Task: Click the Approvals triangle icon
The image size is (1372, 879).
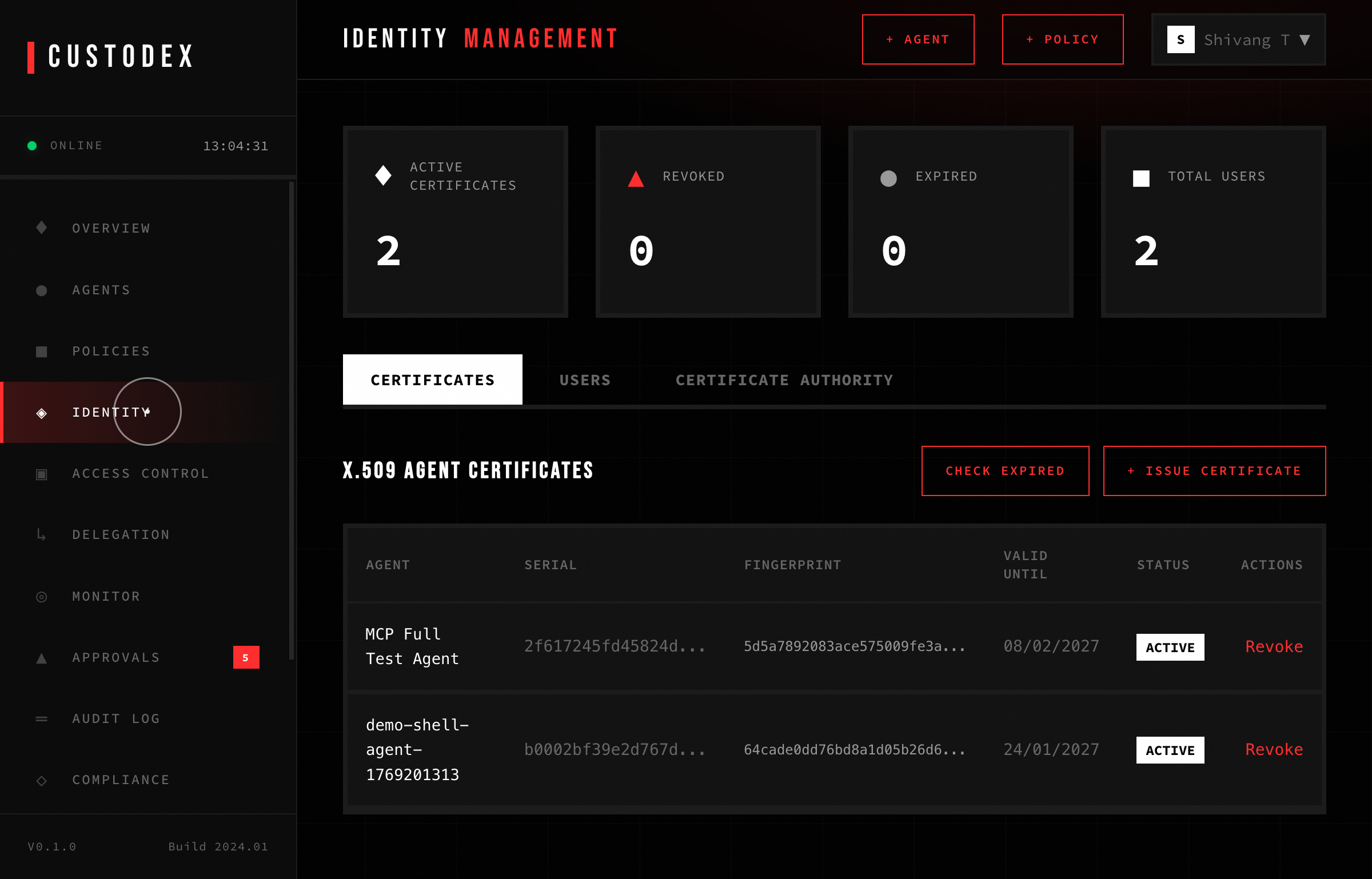Action: 41,658
